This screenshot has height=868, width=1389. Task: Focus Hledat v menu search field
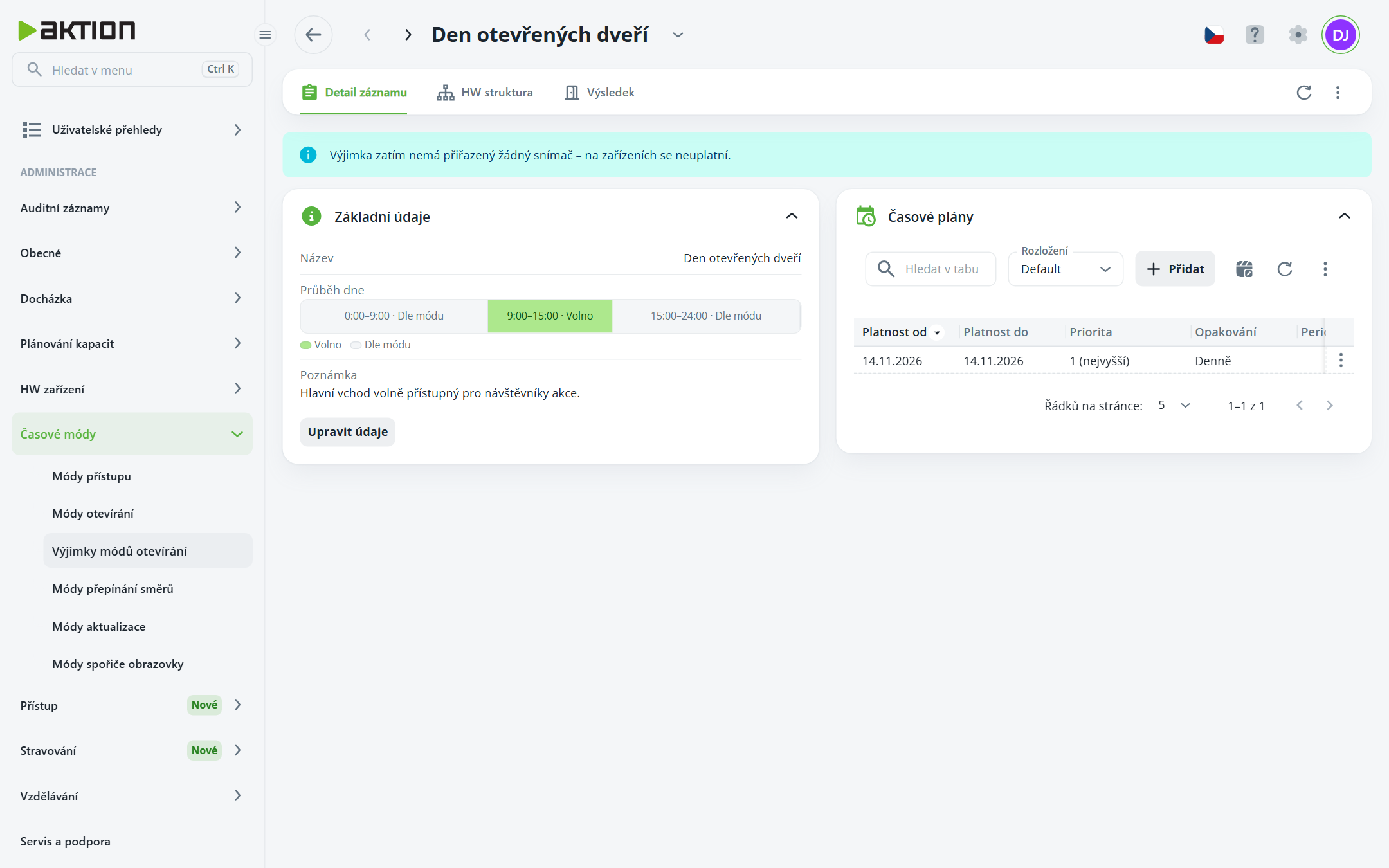point(132,69)
